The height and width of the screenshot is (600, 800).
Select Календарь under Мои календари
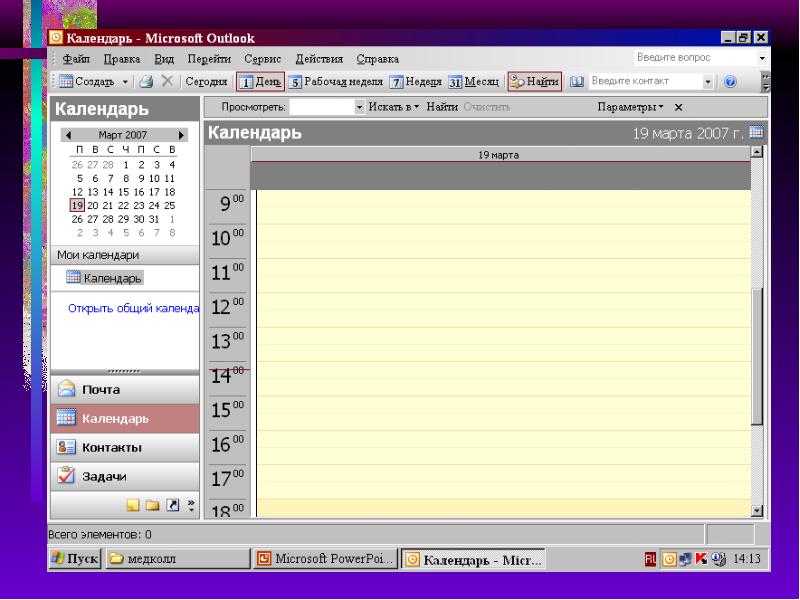click(x=105, y=278)
